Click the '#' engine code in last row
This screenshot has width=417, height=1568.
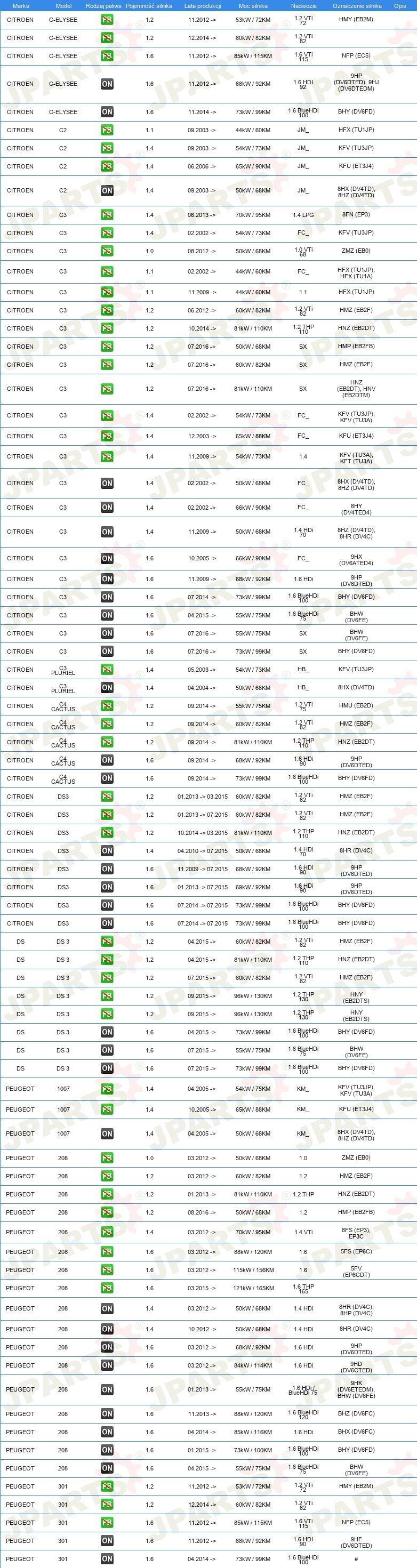[356, 1559]
